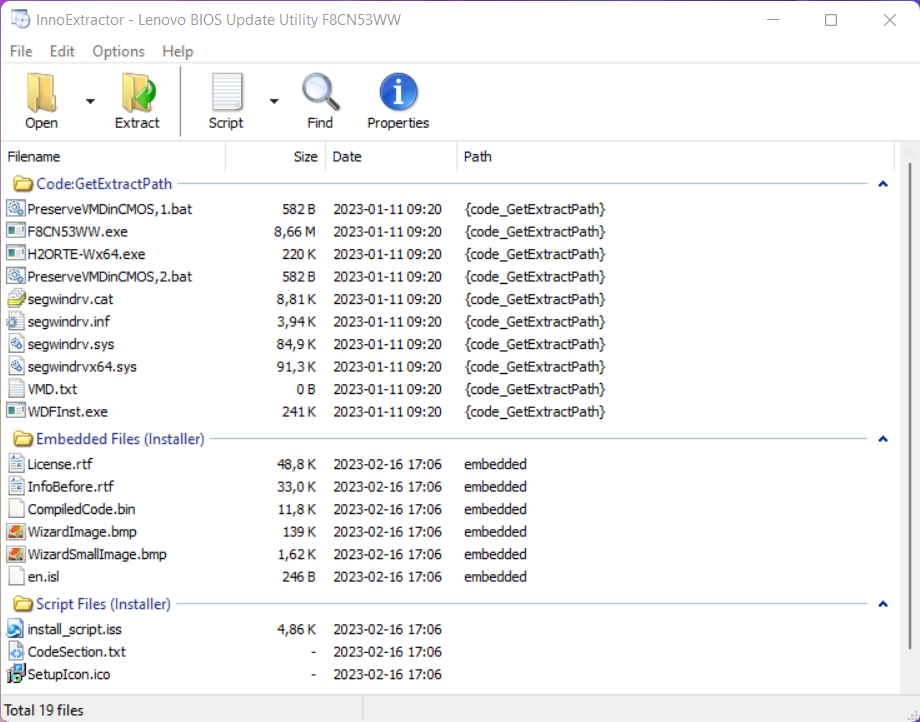This screenshot has width=920, height=722.
Task: Click the CodeSection.txt file icon
Action: coord(16,652)
